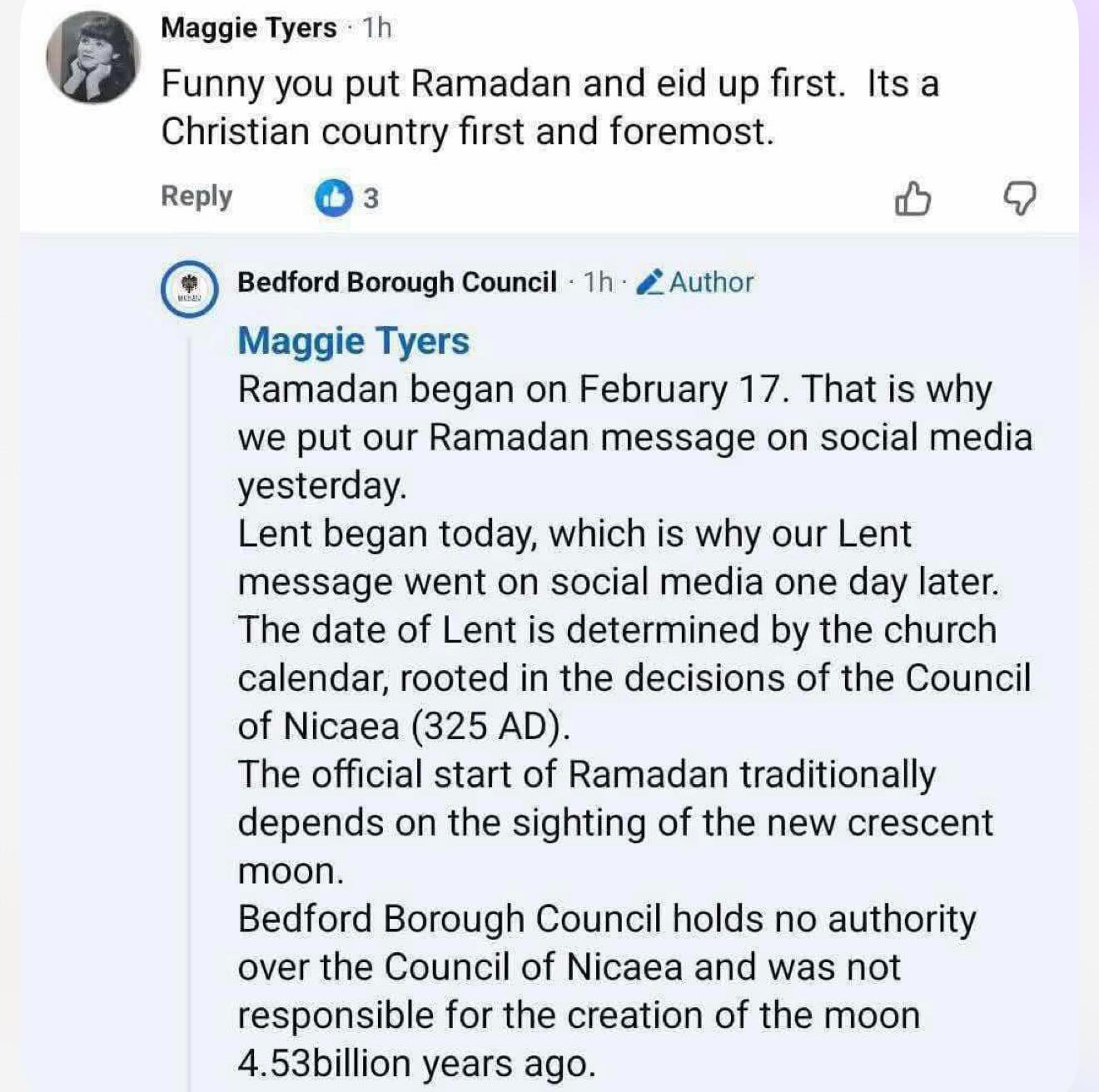Open Maggie Tyers' profile picture

point(92,58)
